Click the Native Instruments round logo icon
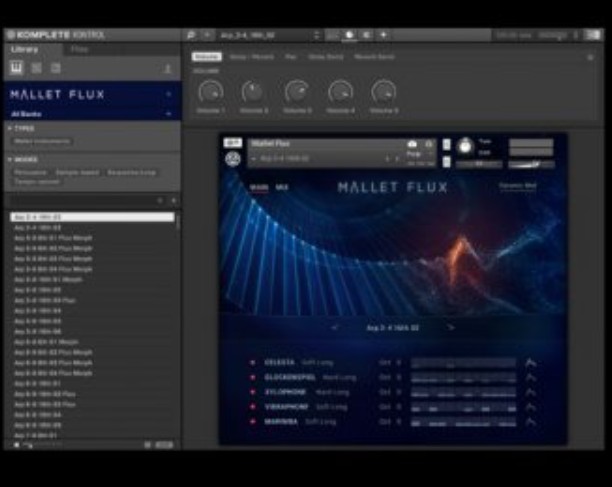 click(x=233, y=159)
